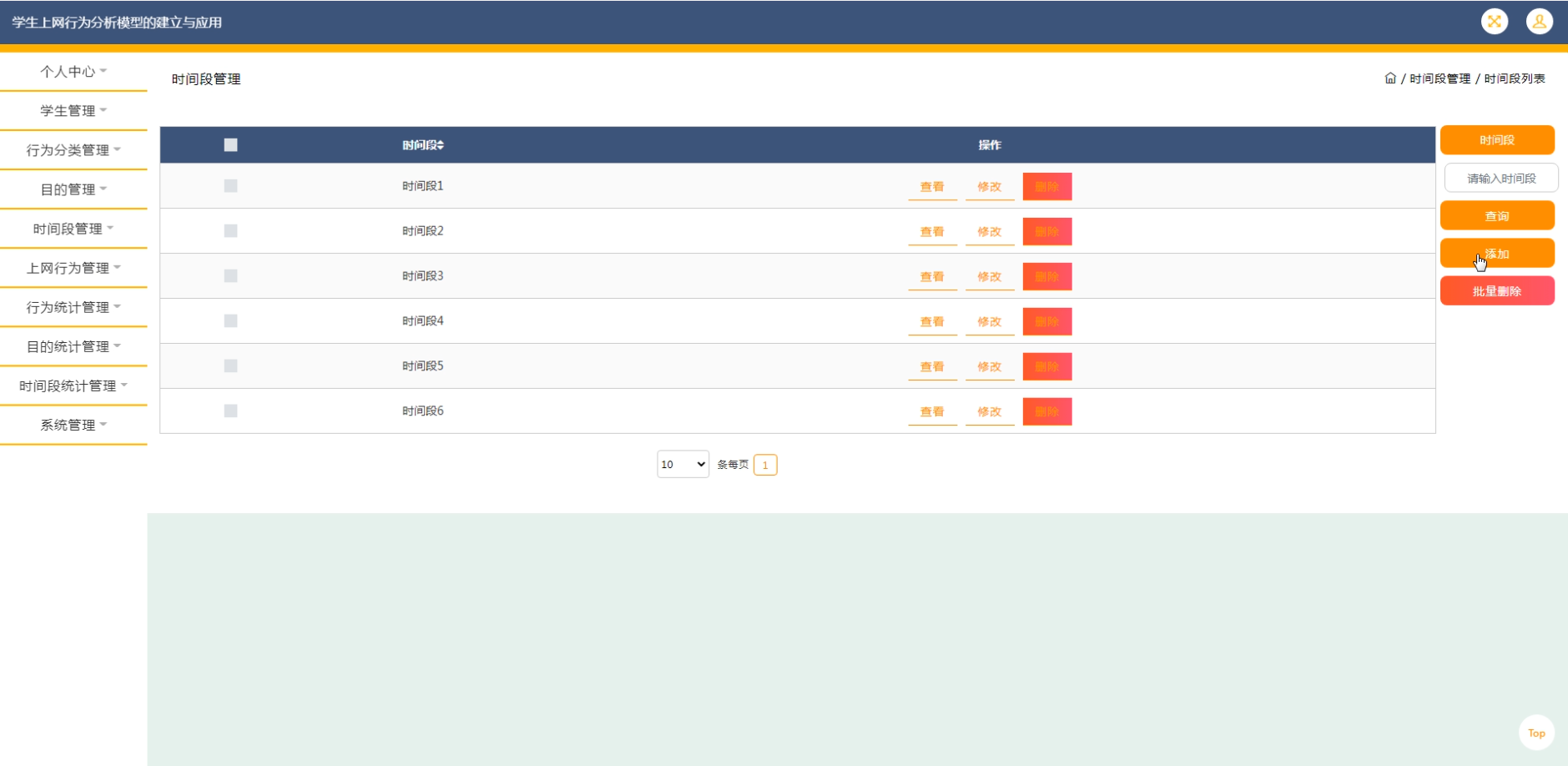This screenshot has width=1568, height=766.
Task: Check the box for 时间段3 row
Action: [x=231, y=276]
